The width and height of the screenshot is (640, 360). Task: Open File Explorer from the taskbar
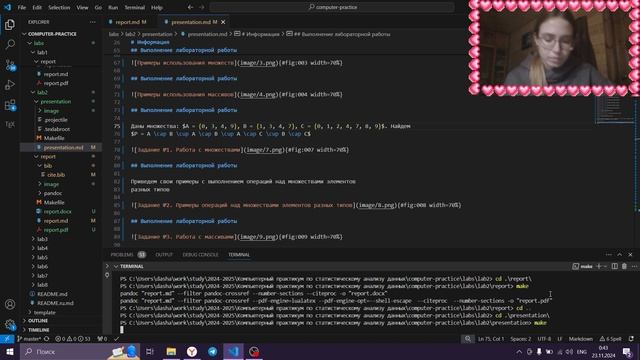pyautogui.click(x=171, y=351)
